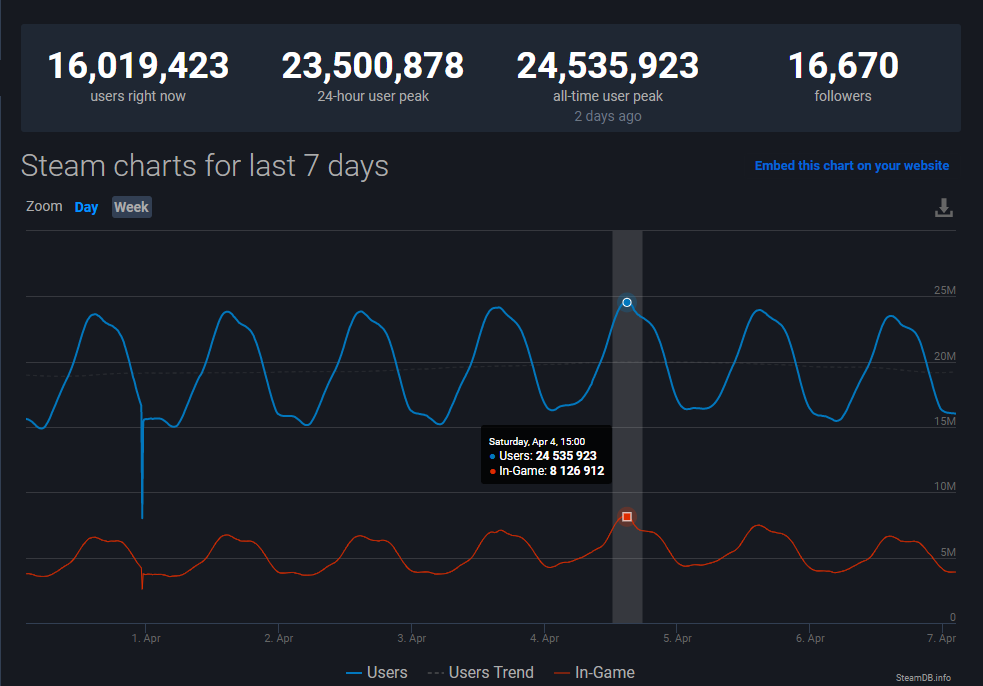Click the '2. Apr' axis label

click(x=278, y=638)
